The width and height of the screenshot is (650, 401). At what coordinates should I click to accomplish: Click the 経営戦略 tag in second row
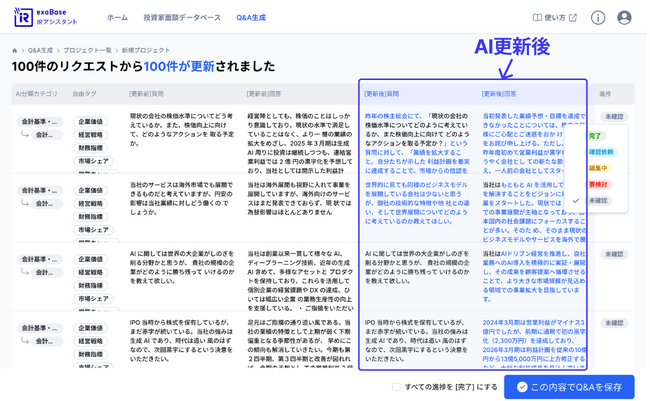point(91,203)
